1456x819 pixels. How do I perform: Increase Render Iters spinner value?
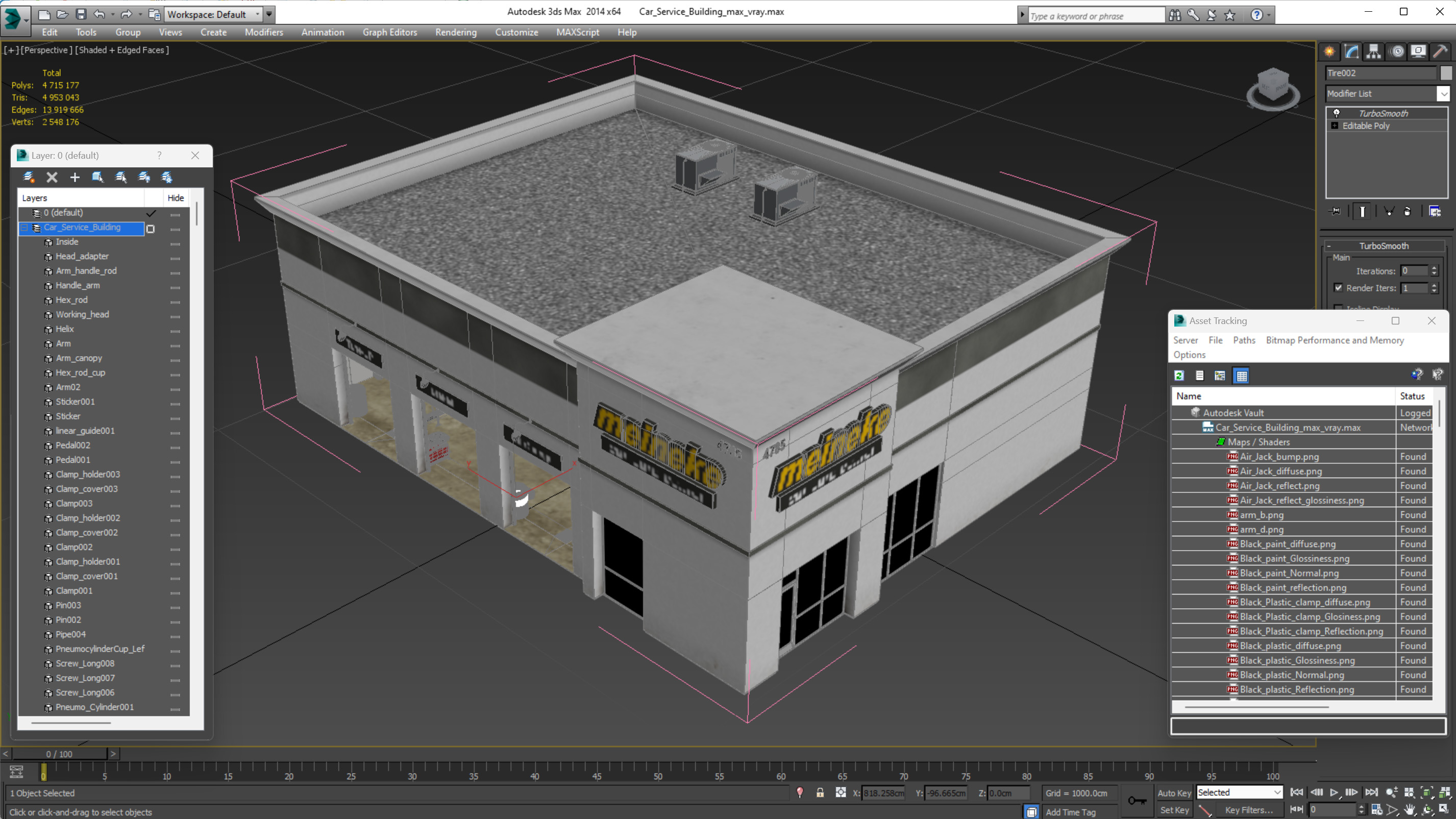[1434, 285]
